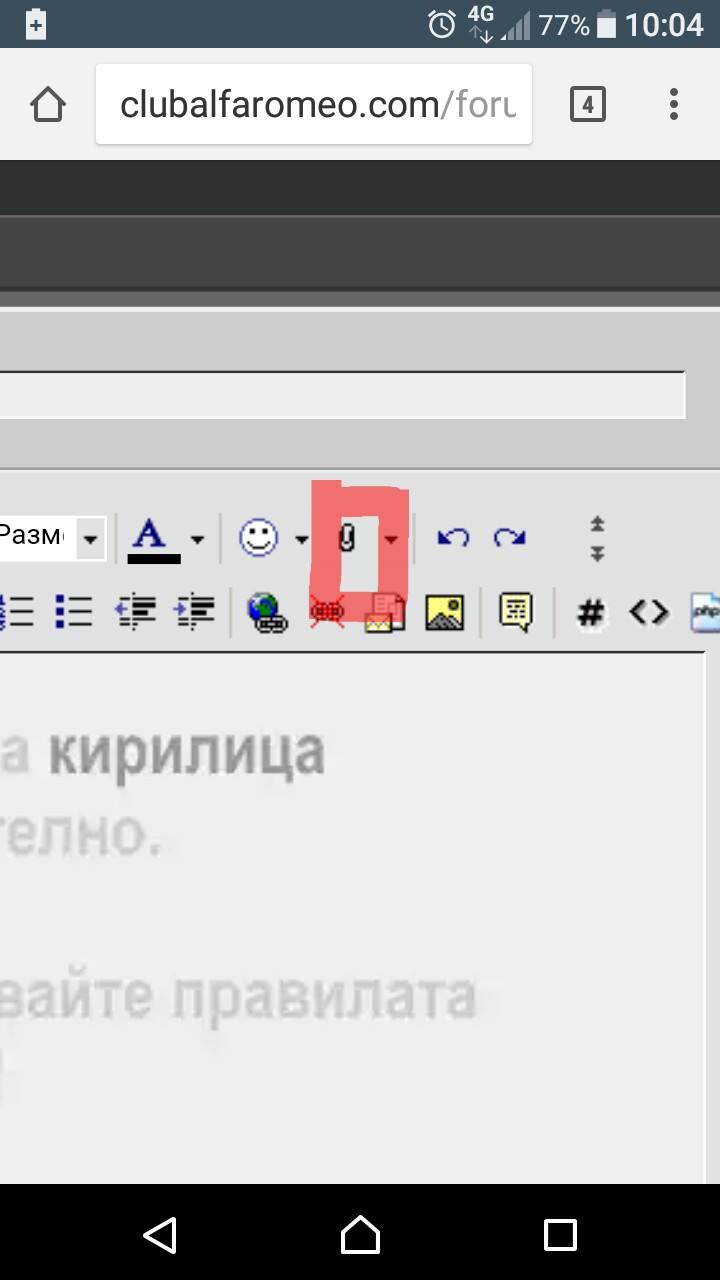Wrap selection in CODE tags (# icon)
This screenshot has width=720, height=1280.
pyautogui.click(x=591, y=612)
